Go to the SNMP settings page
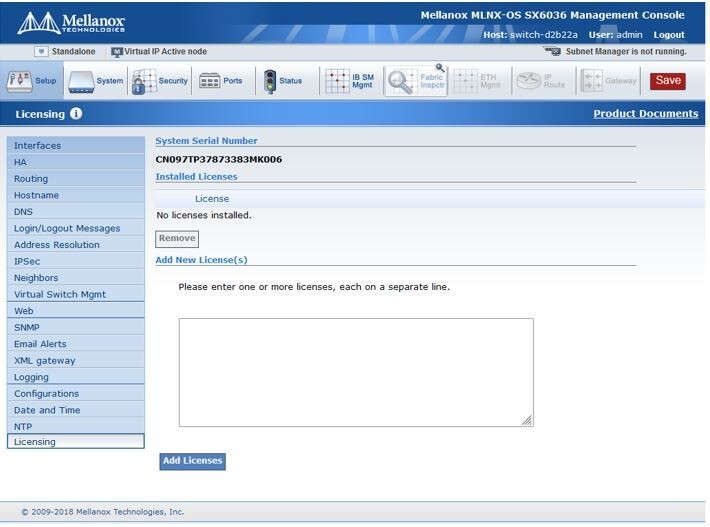 tap(76, 327)
